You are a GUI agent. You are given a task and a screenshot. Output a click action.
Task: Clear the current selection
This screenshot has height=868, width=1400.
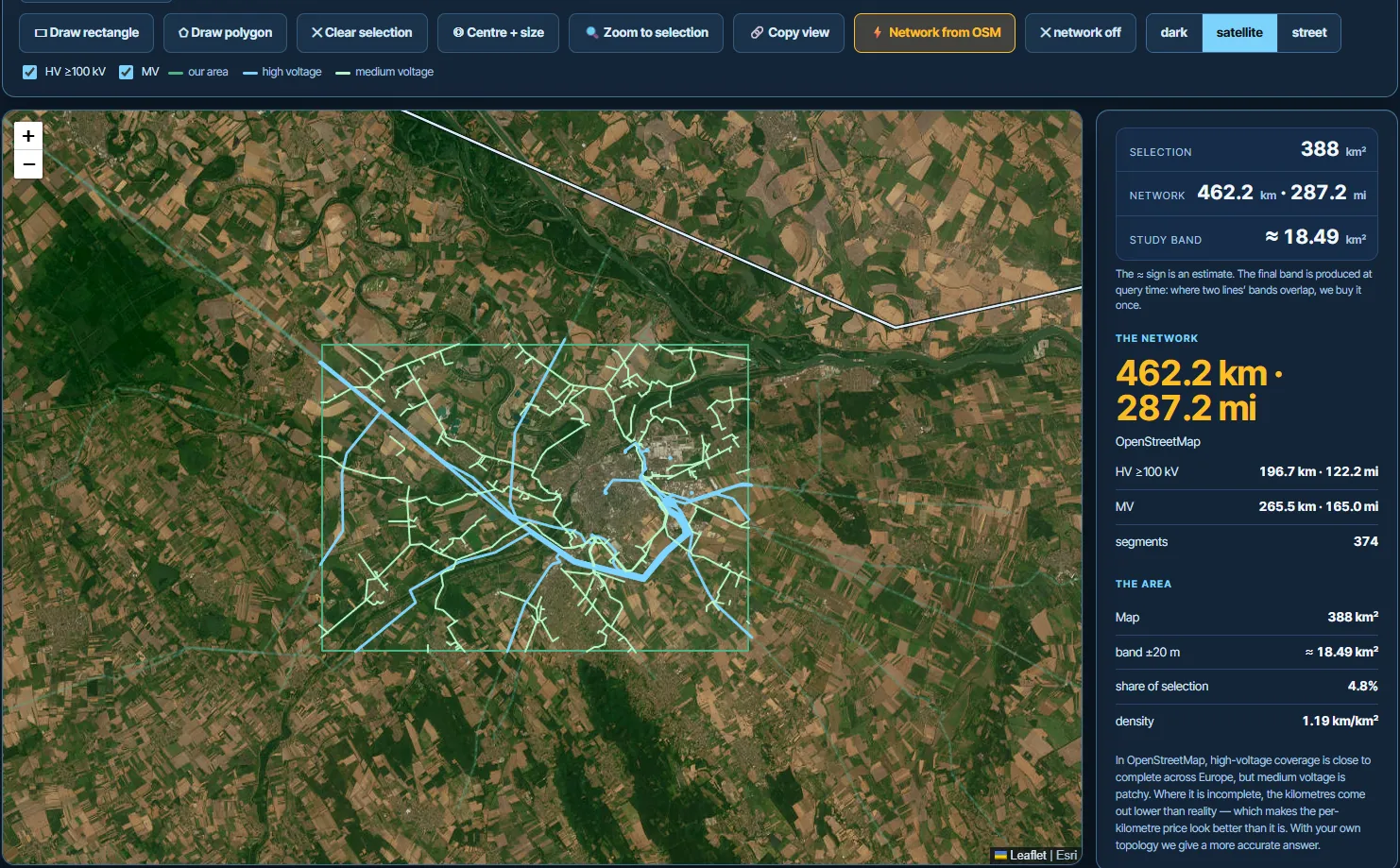coord(362,33)
